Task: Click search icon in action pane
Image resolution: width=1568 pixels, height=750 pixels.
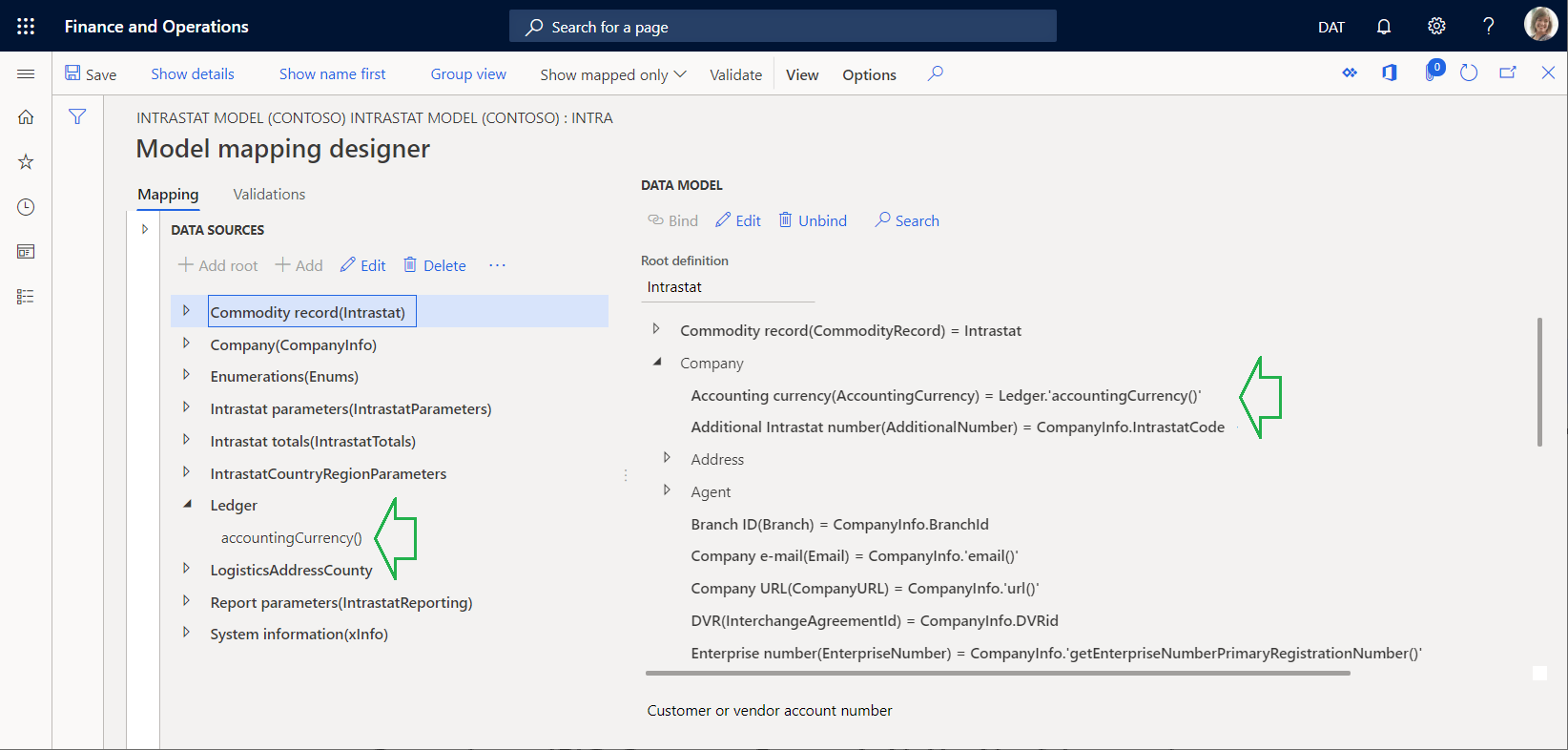Action: coord(936,73)
